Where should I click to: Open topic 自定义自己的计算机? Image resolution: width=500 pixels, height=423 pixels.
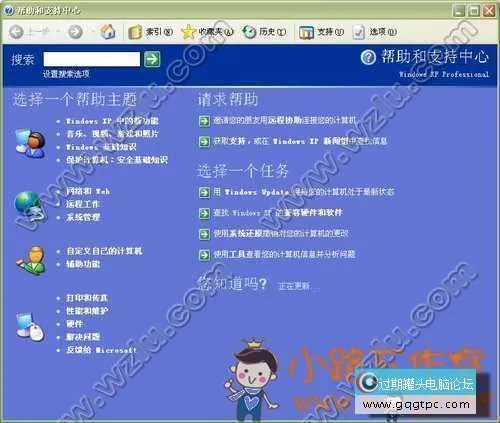coord(104,251)
